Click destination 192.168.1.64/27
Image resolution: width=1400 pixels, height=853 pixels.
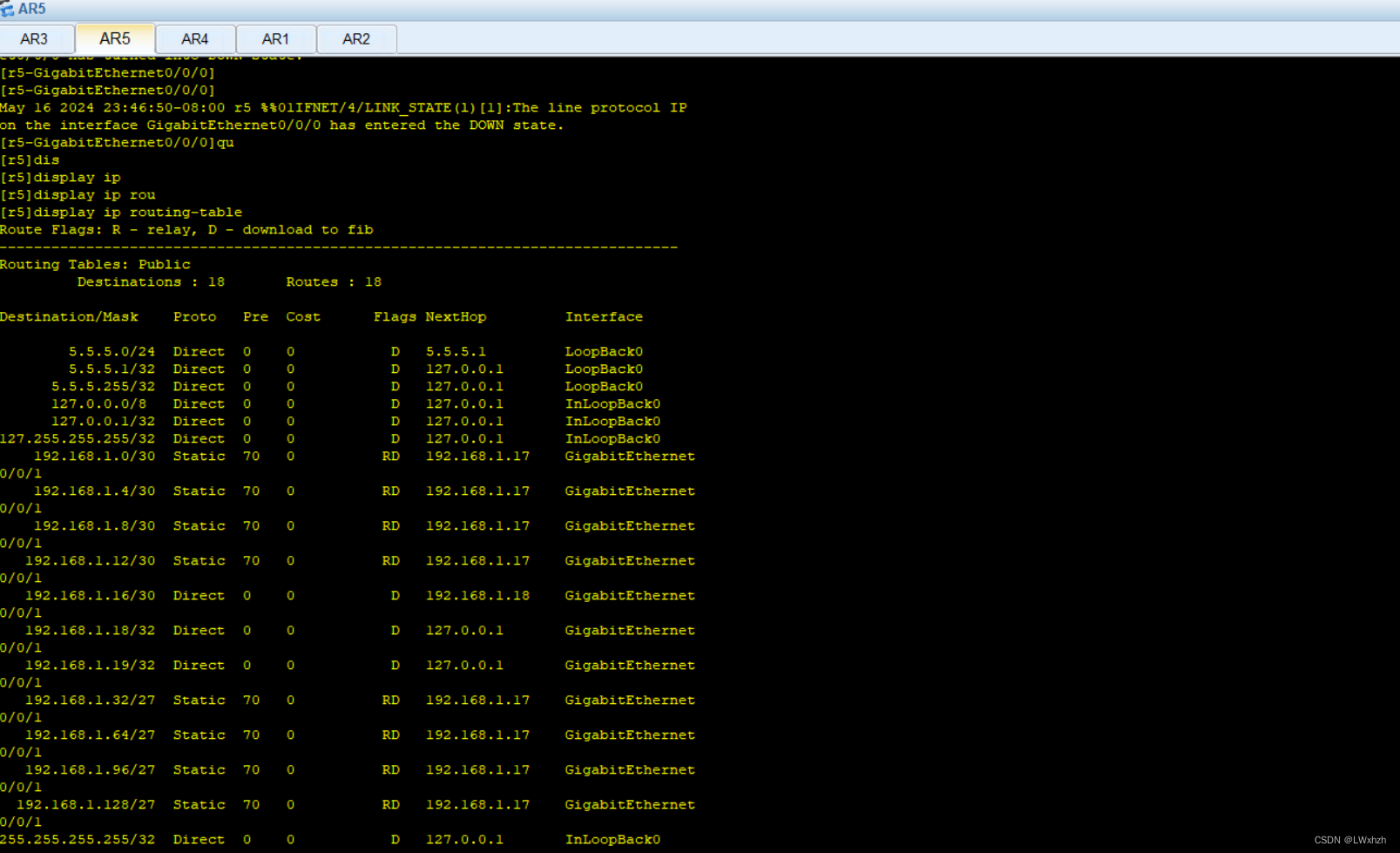(90, 735)
